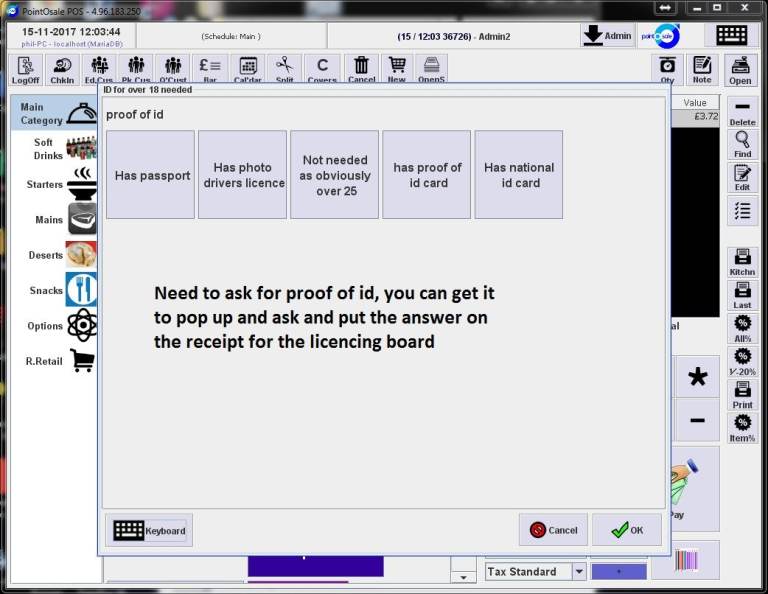This screenshot has width=768, height=594.
Task: Switch to the Starters category
Action: point(61,185)
